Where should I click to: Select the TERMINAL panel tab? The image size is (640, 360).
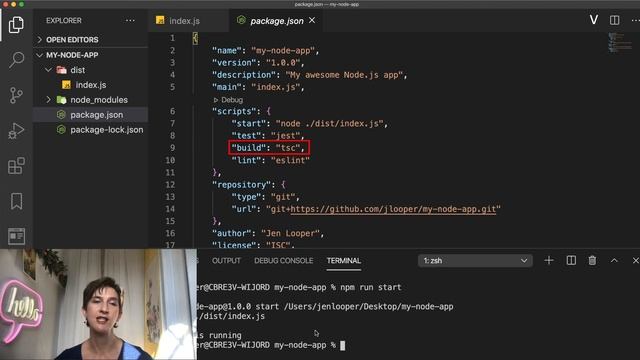pyautogui.click(x=344, y=260)
